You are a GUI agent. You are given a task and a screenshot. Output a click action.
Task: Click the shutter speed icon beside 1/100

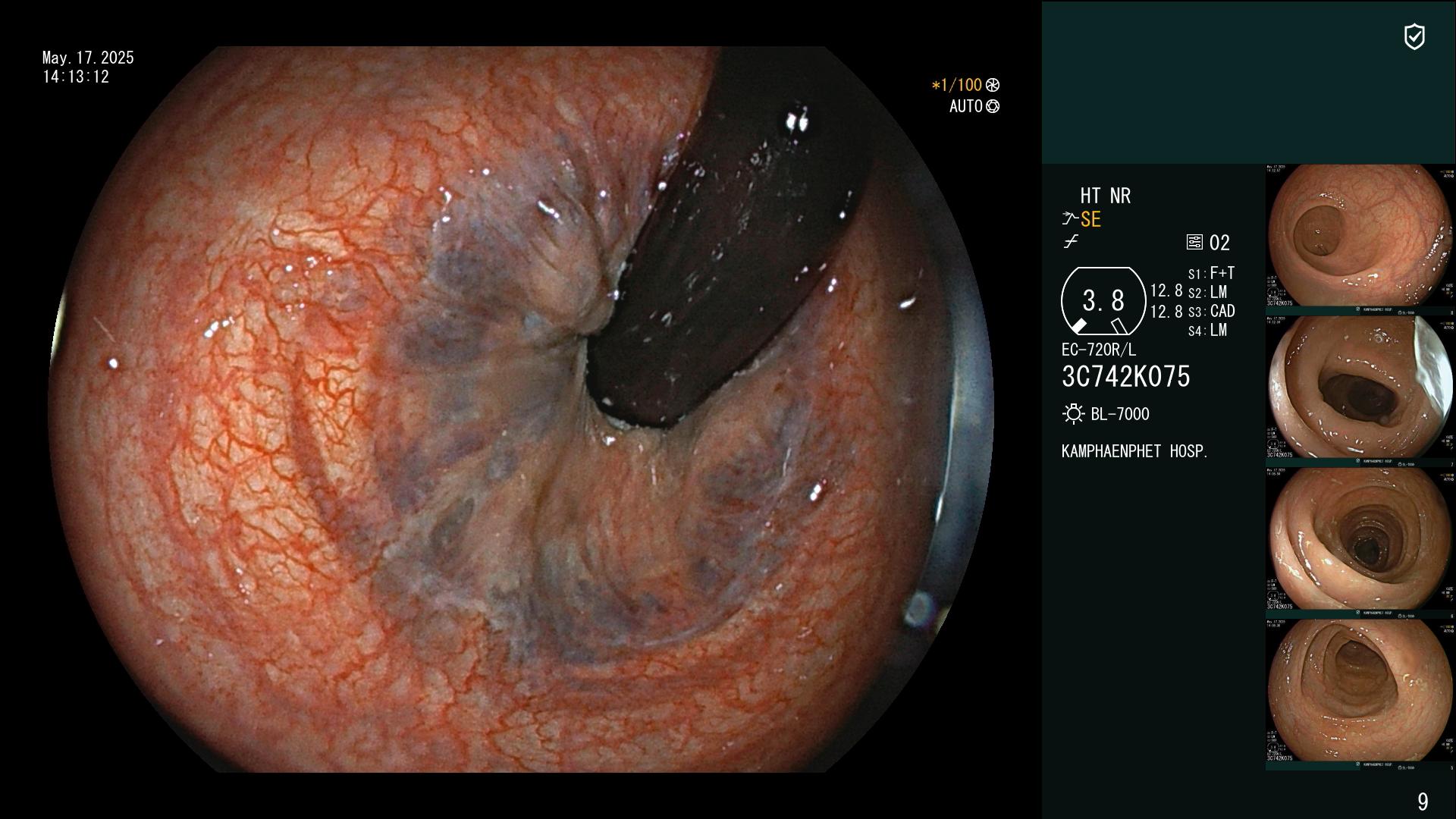tap(993, 85)
